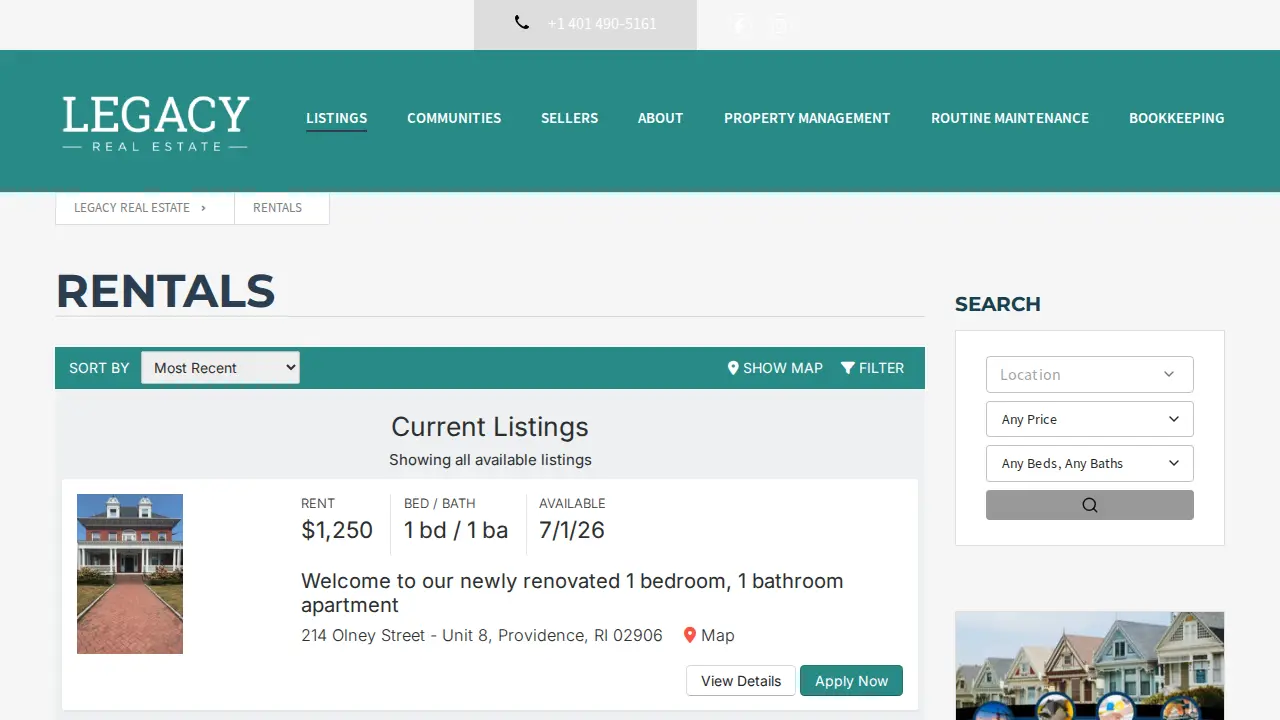The image size is (1280, 720).
Task: Click the Legacy Real Estate breadcrumb link
Action: click(x=132, y=208)
